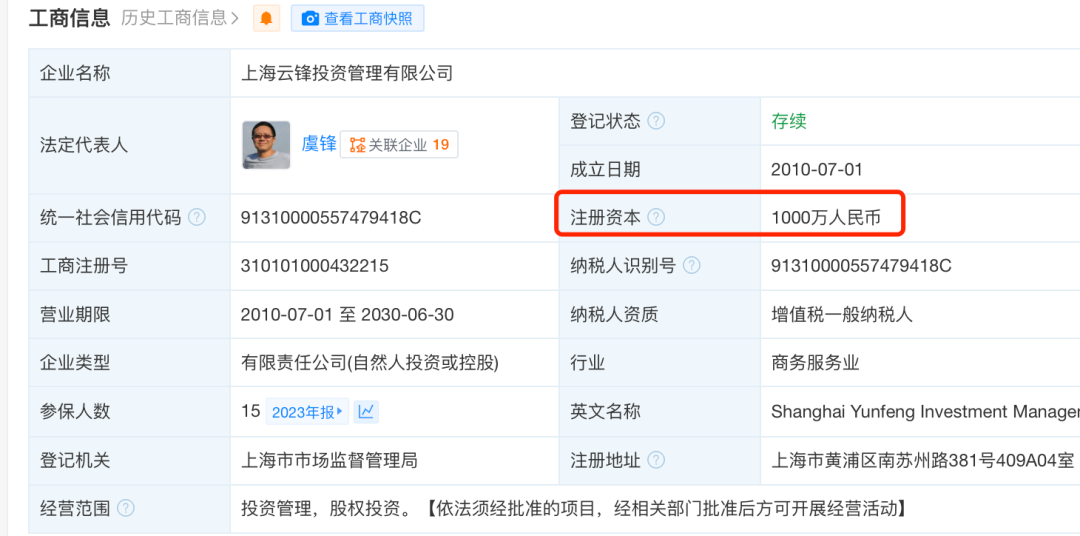
Task: Click help icon next to 统一社会信用代码
Action: (x=197, y=218)
